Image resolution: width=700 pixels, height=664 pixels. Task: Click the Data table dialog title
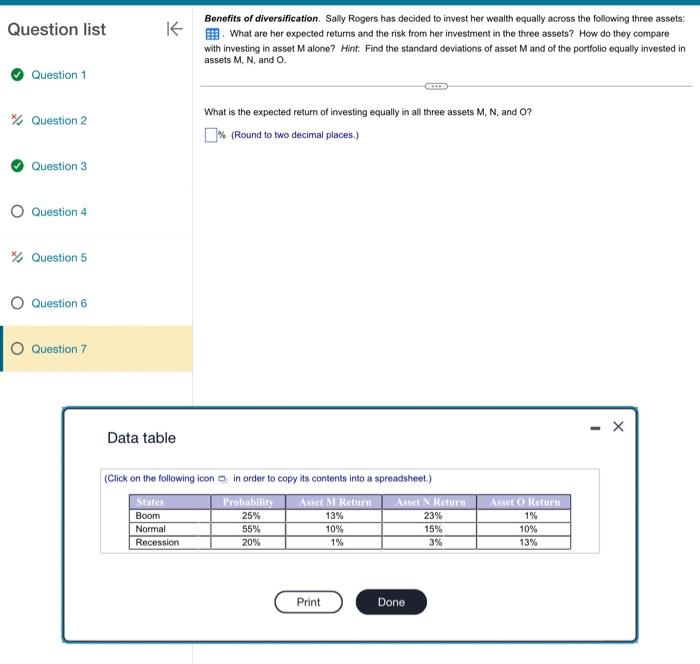[142, 438]
